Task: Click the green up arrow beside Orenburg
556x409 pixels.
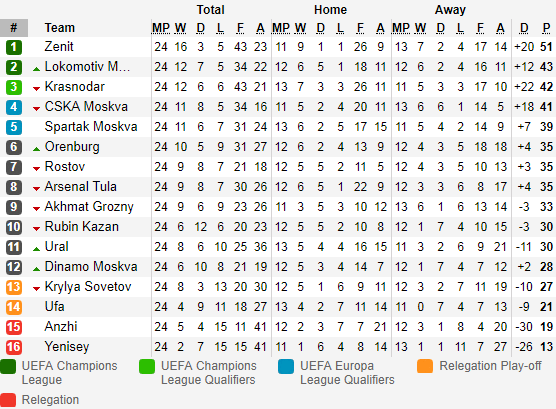Action: coord(36,149)
